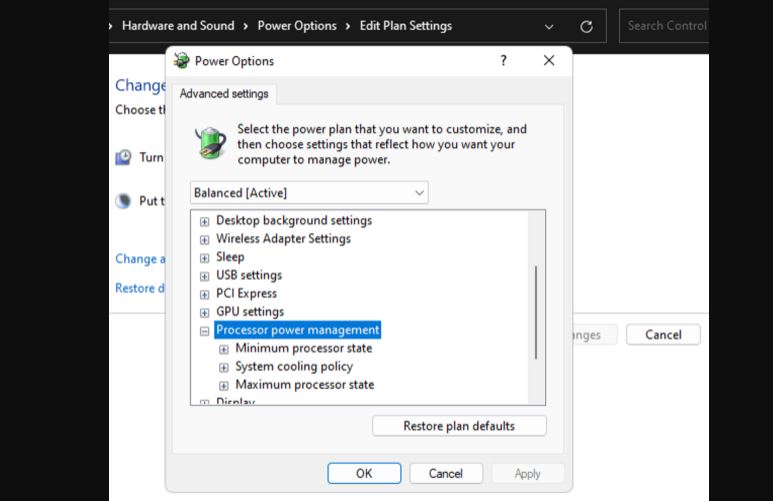Select the Advanced settings tab
The height and width of the screenshot is (501, 773).
coord(224,94)
